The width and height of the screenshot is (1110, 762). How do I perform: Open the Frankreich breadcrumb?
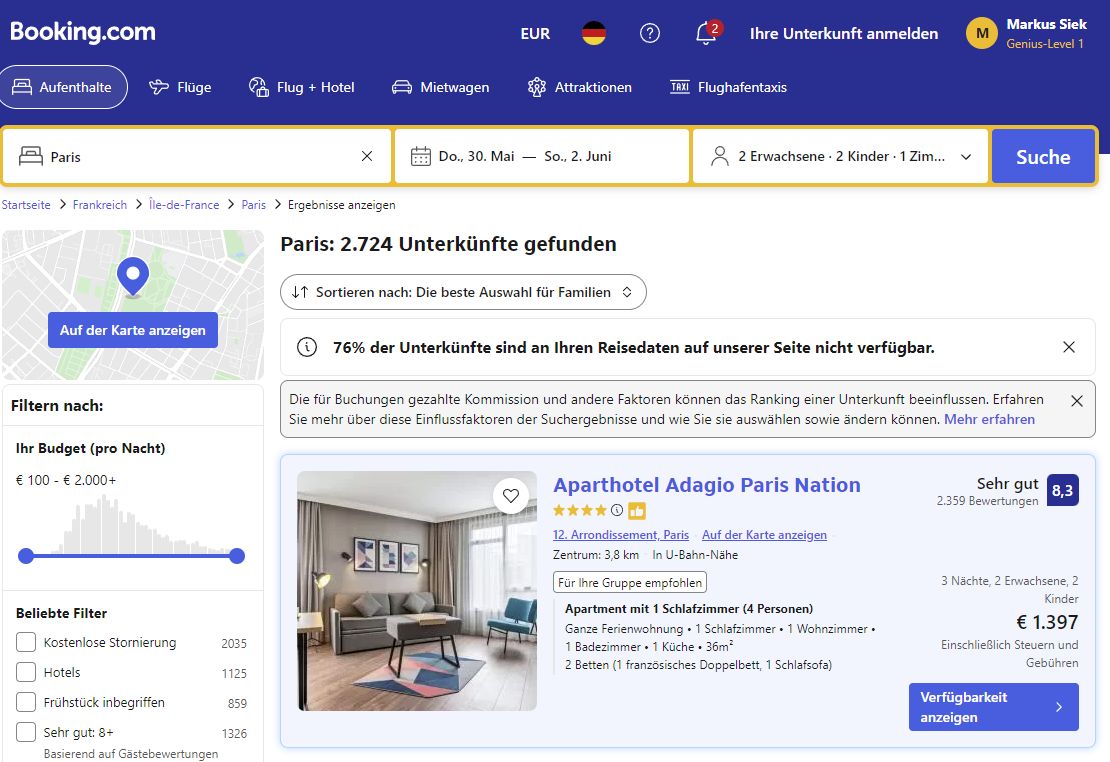point(100,205)
